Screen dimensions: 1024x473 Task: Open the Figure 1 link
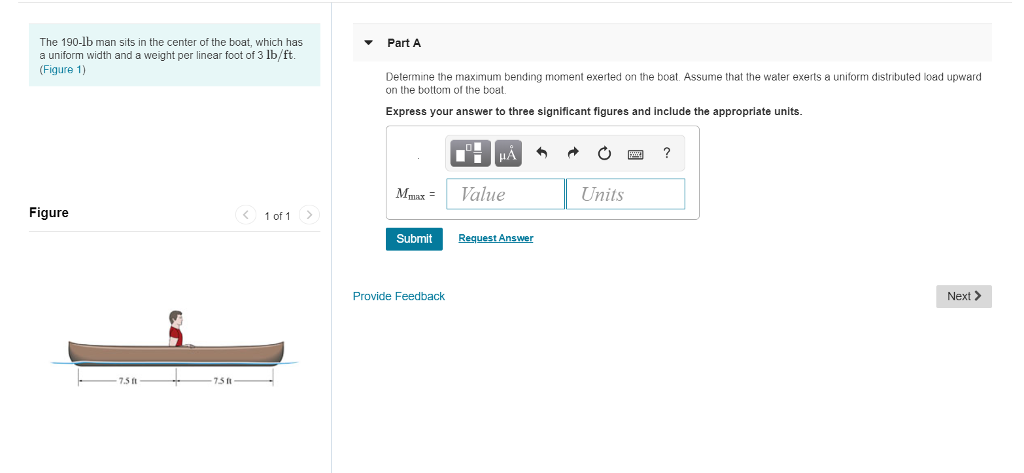pos(63,69)
